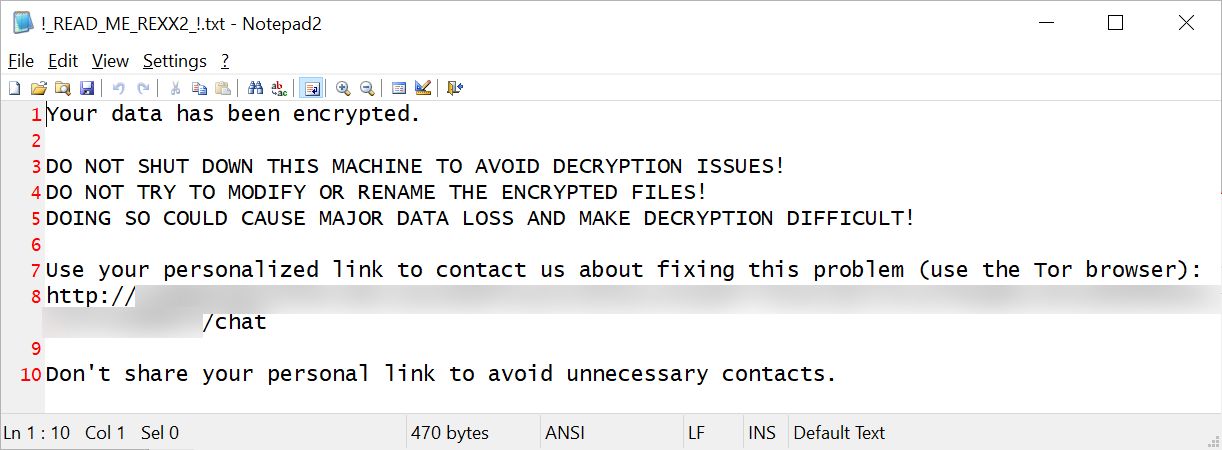This screenshot has height=450, width=1222.
Task: Click the Browse files toolbar icon
Action: [63, 88]
